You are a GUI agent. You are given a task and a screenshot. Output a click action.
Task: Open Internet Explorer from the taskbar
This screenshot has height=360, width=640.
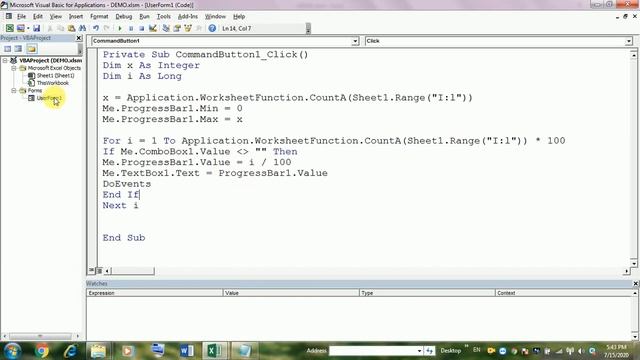[70, 351]
